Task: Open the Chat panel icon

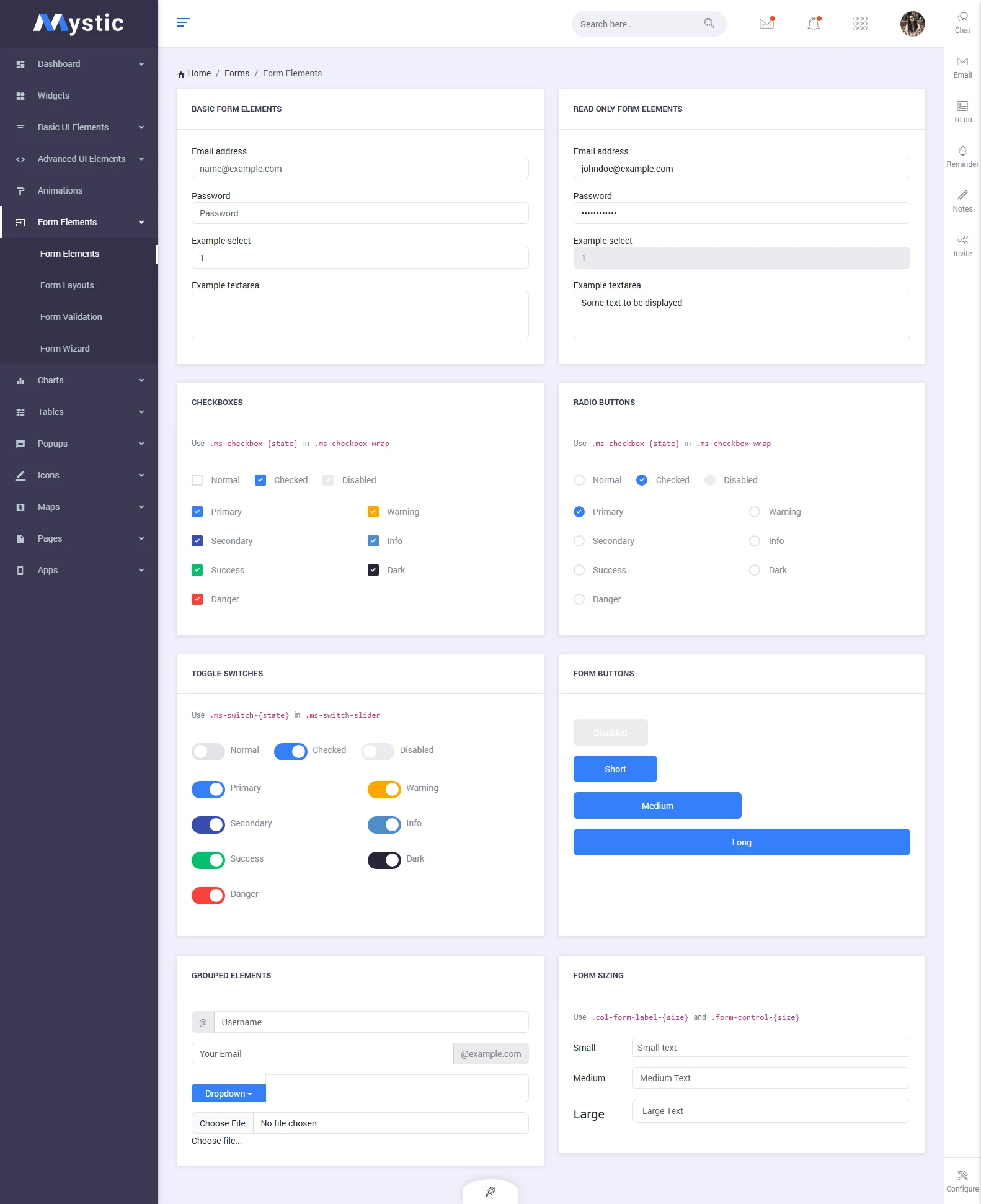Action: pos(962,17)
